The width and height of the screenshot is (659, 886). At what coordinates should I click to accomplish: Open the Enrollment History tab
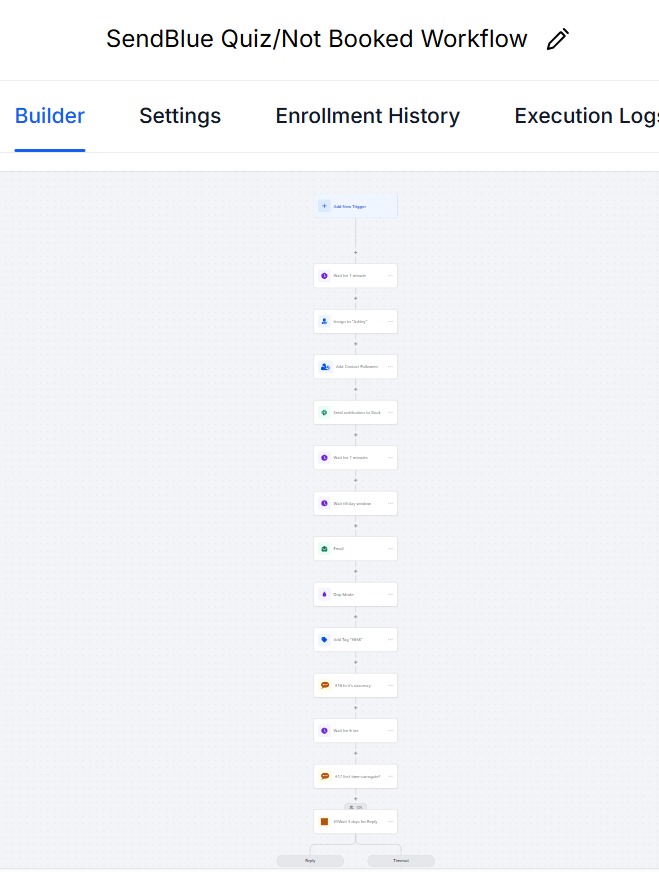[367, 116]
